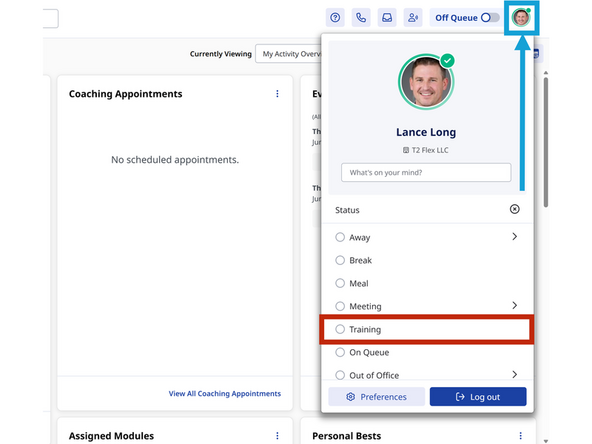
Task: Click the Personal Bests heading
Action: (347, 436)
